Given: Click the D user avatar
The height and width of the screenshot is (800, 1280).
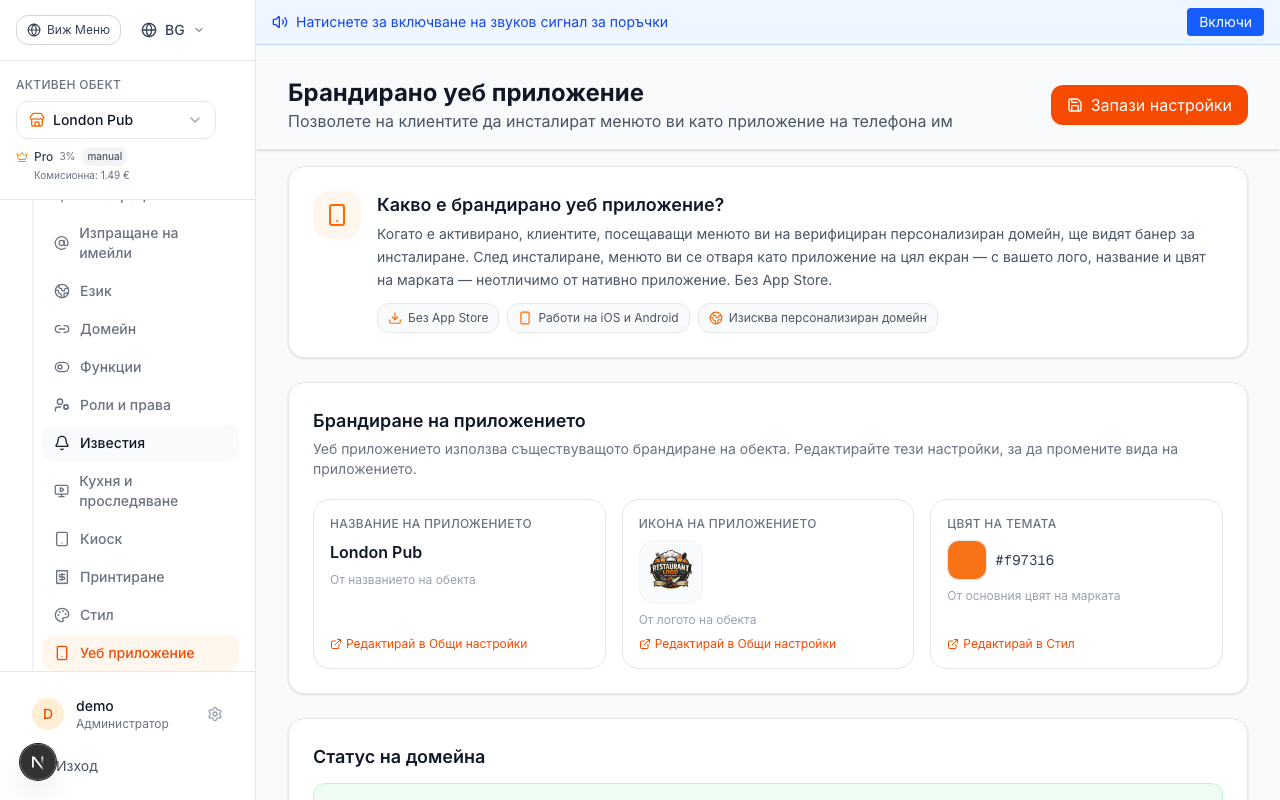Looking at the screenshot, I should (48, 714).
